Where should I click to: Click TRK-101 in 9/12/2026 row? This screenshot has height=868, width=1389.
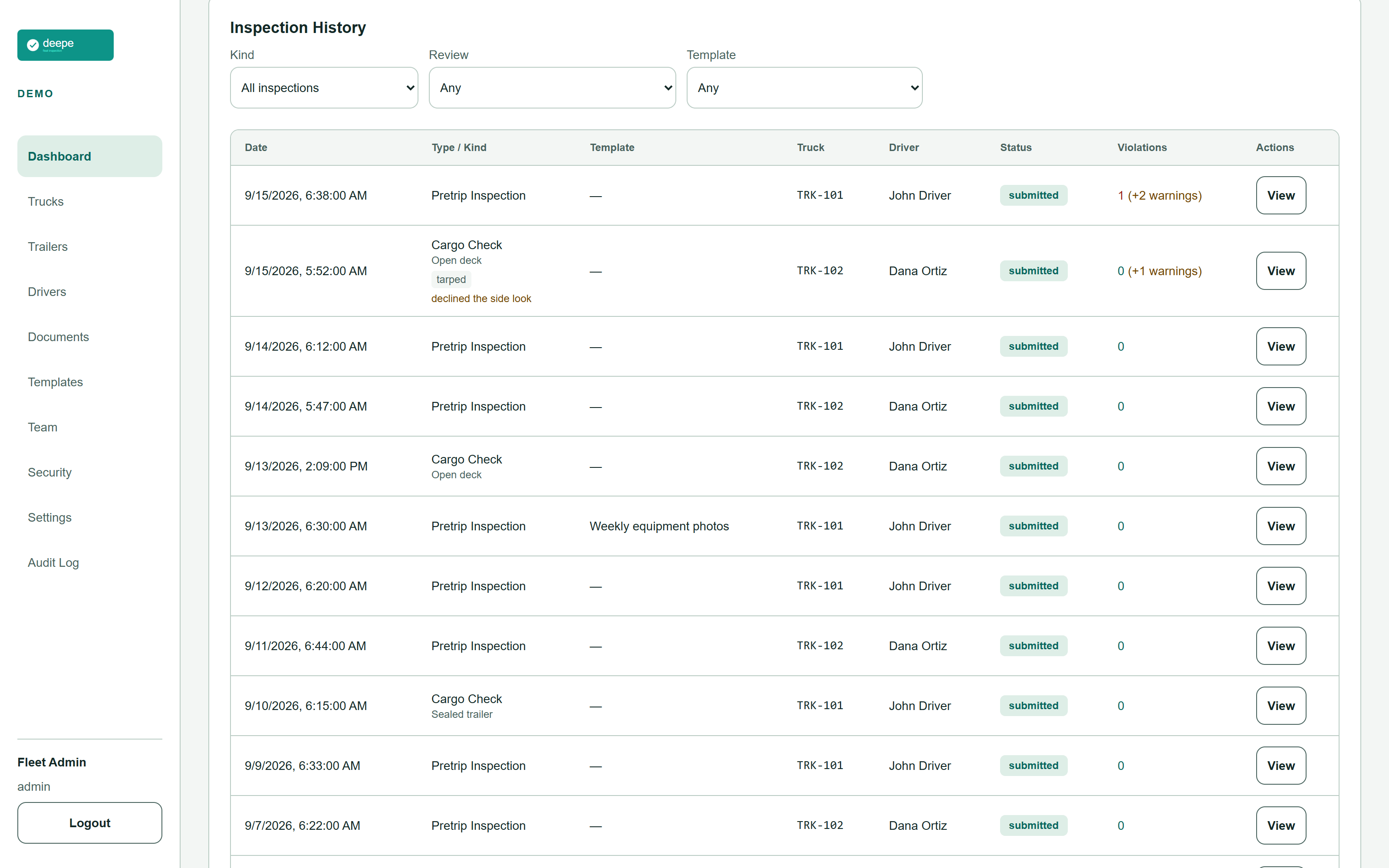tap(820, 586)
